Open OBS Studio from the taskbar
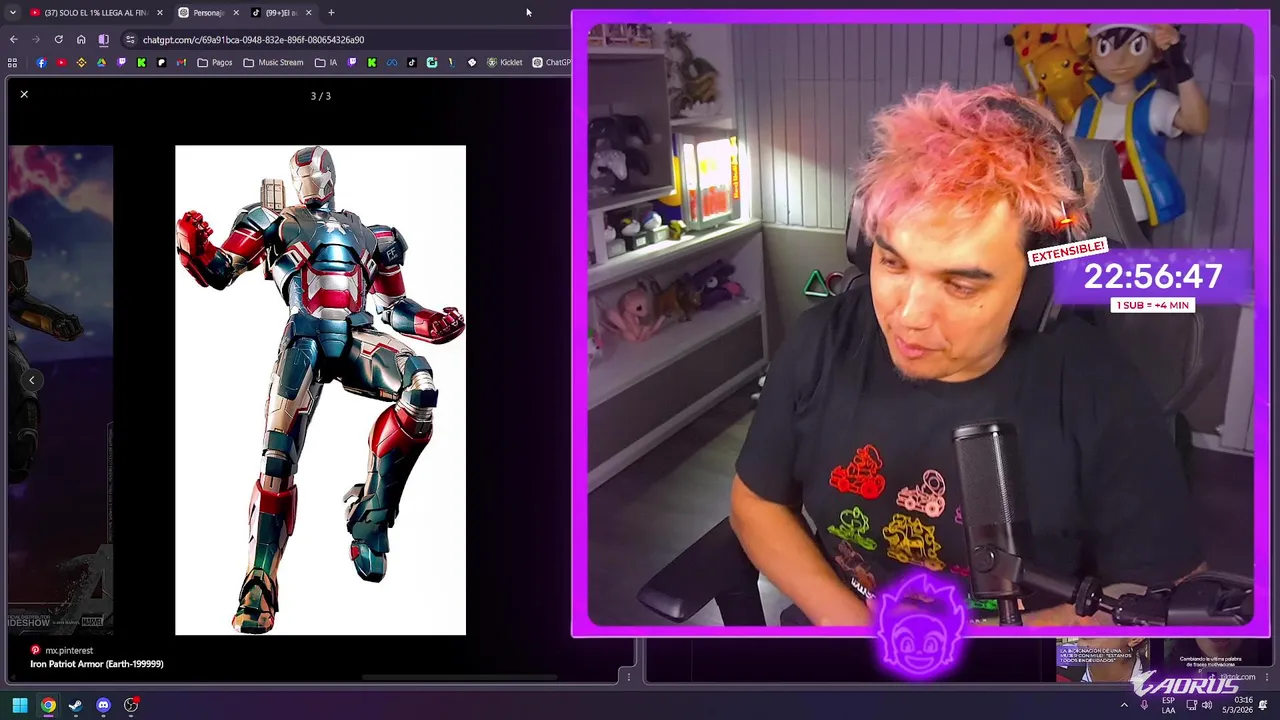 [131, 705]
